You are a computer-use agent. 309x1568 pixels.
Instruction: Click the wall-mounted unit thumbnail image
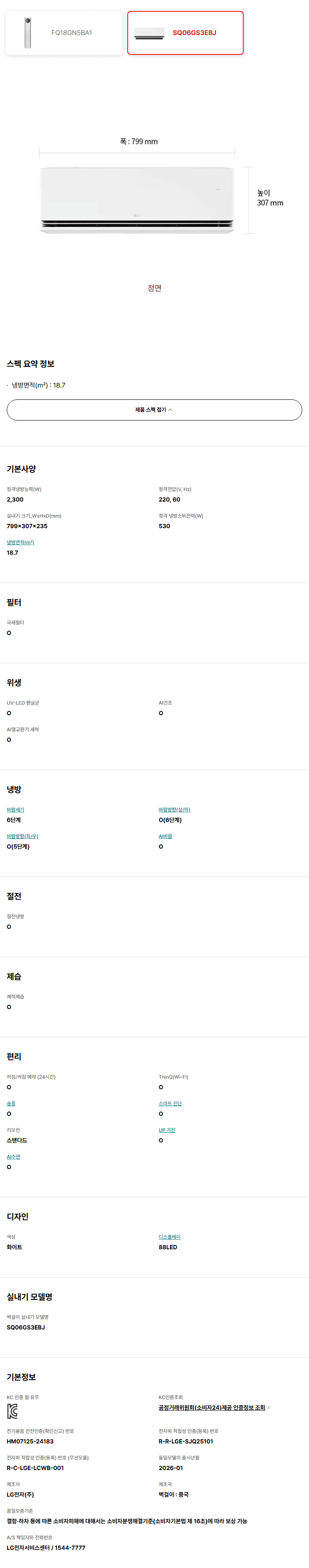[149, 33]
